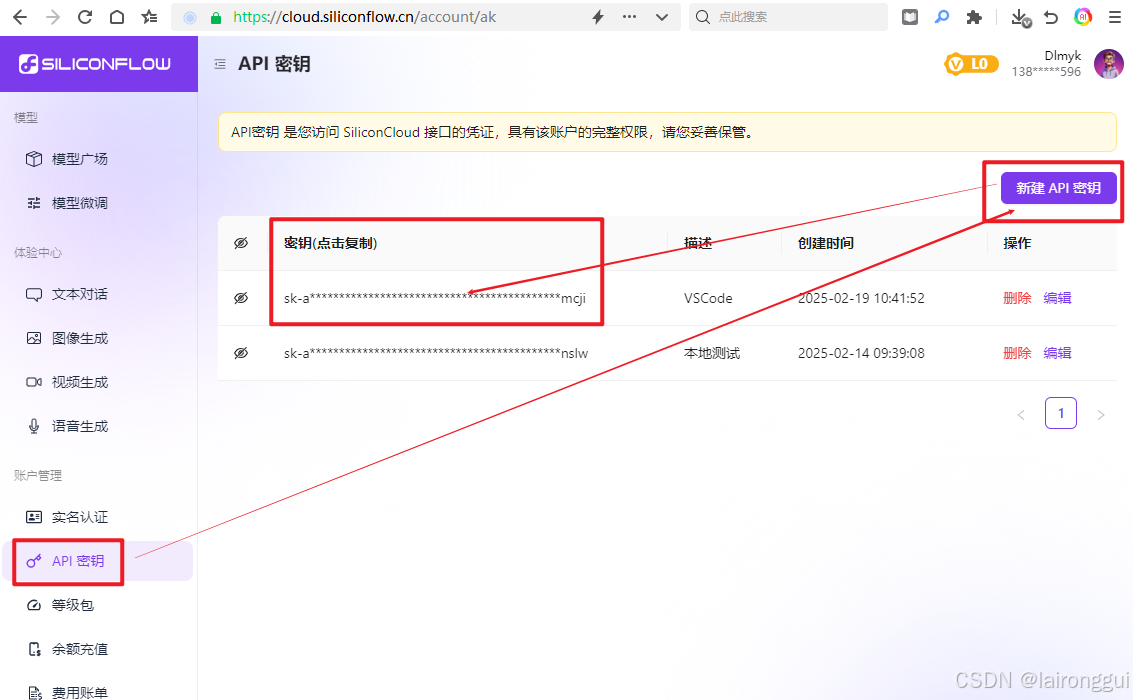Click 编辑 for the VSCode key
The height and width of the screenshot is (700, 1133).
1057,298
